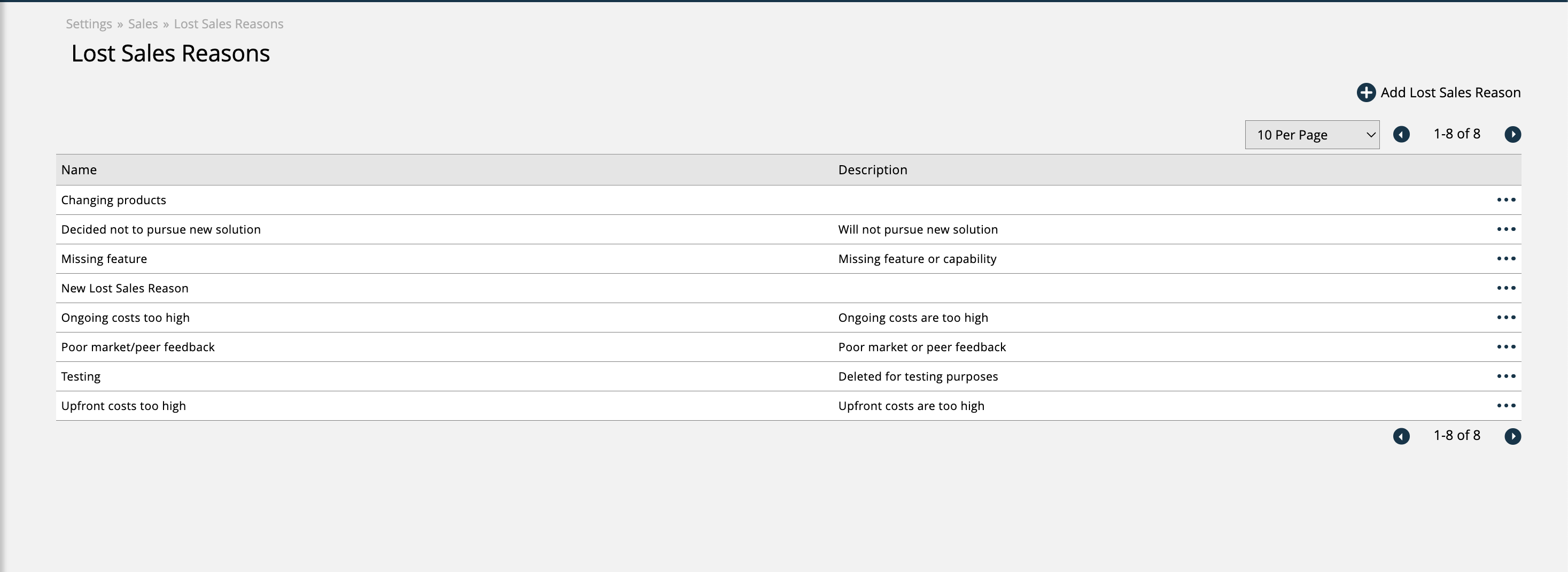Viewport: 1568px width, 572px height.
Task: Go to next page using top arrow
Action: click(x=1512, y=134)
